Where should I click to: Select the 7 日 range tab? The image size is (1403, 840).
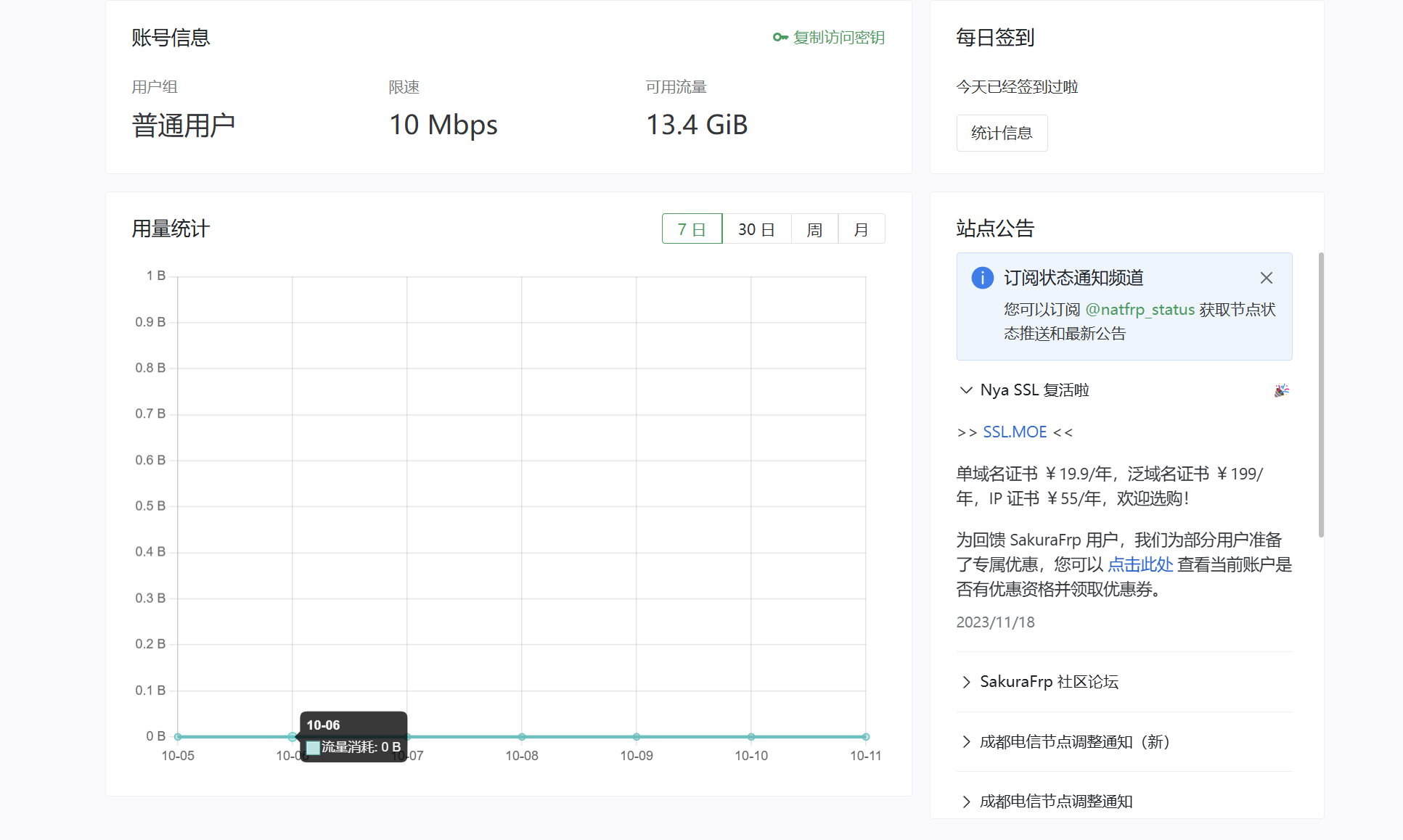(x=692, y=228)
